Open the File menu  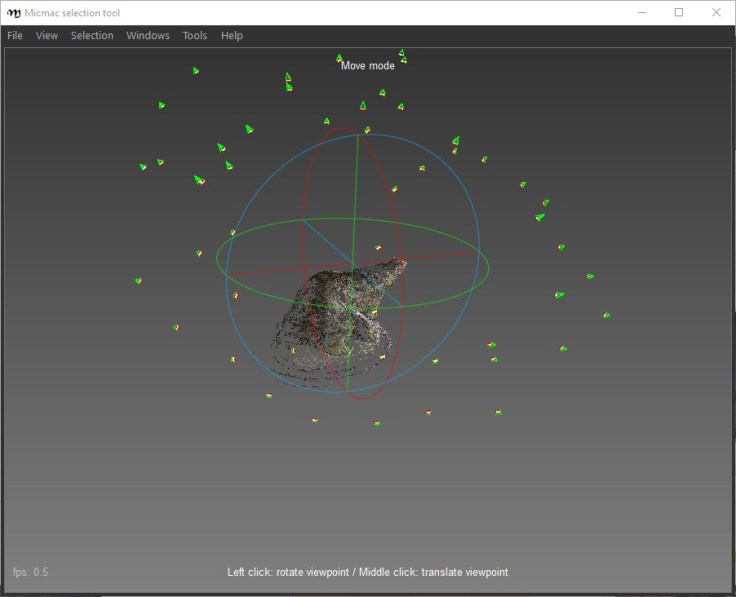15,36
